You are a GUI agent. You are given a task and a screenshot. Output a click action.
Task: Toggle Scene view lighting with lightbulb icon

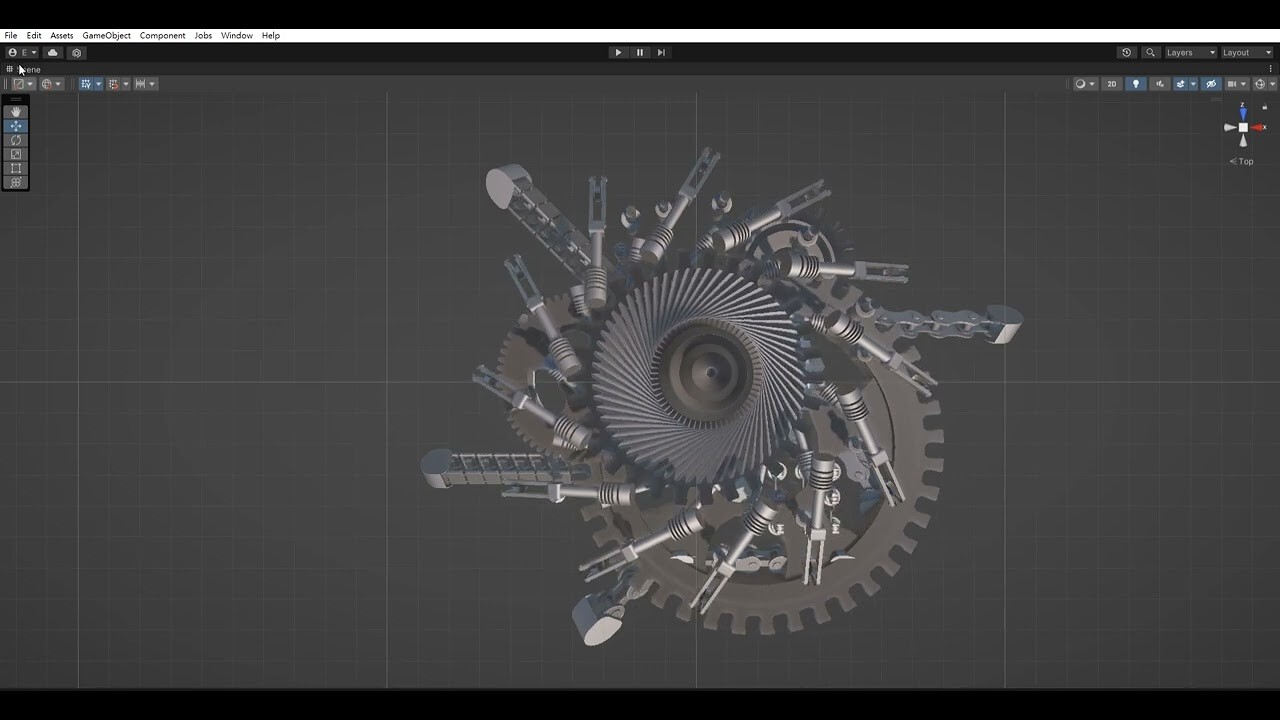coord(1135,84)
